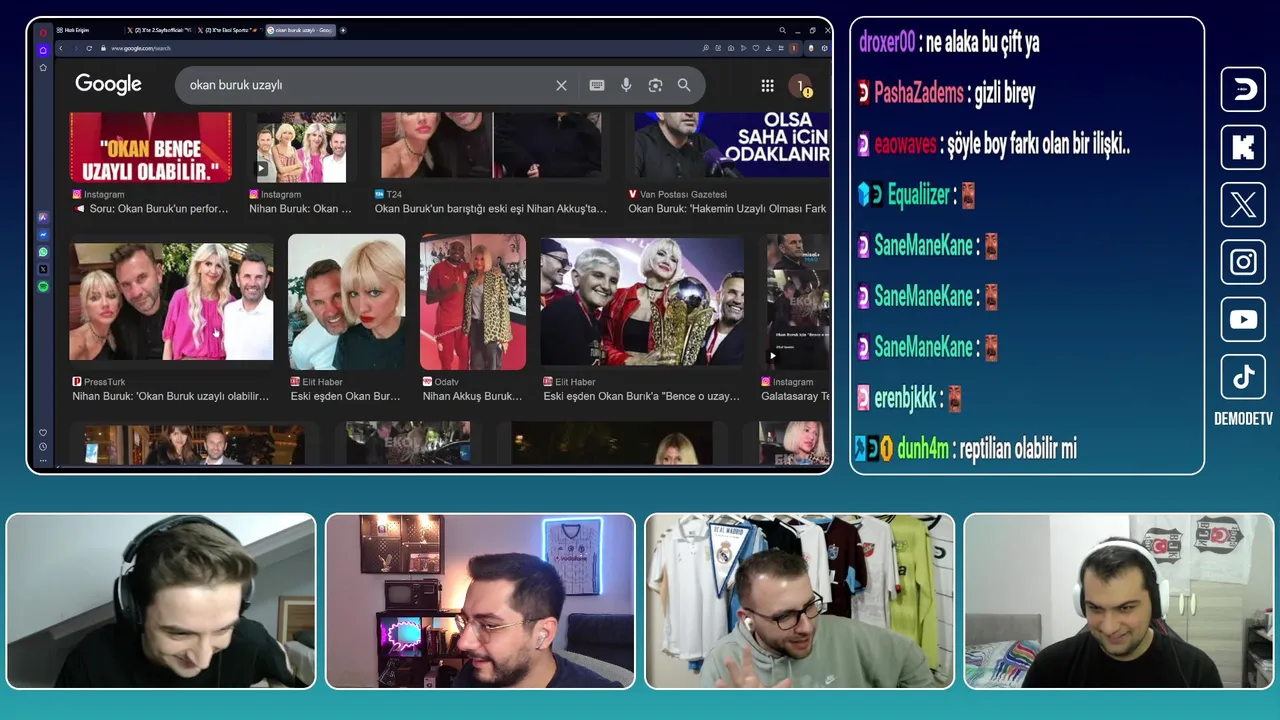Submit search with the magnifier icon
Viewport: 1280px width, 720px height.
[x=684, y=86]
